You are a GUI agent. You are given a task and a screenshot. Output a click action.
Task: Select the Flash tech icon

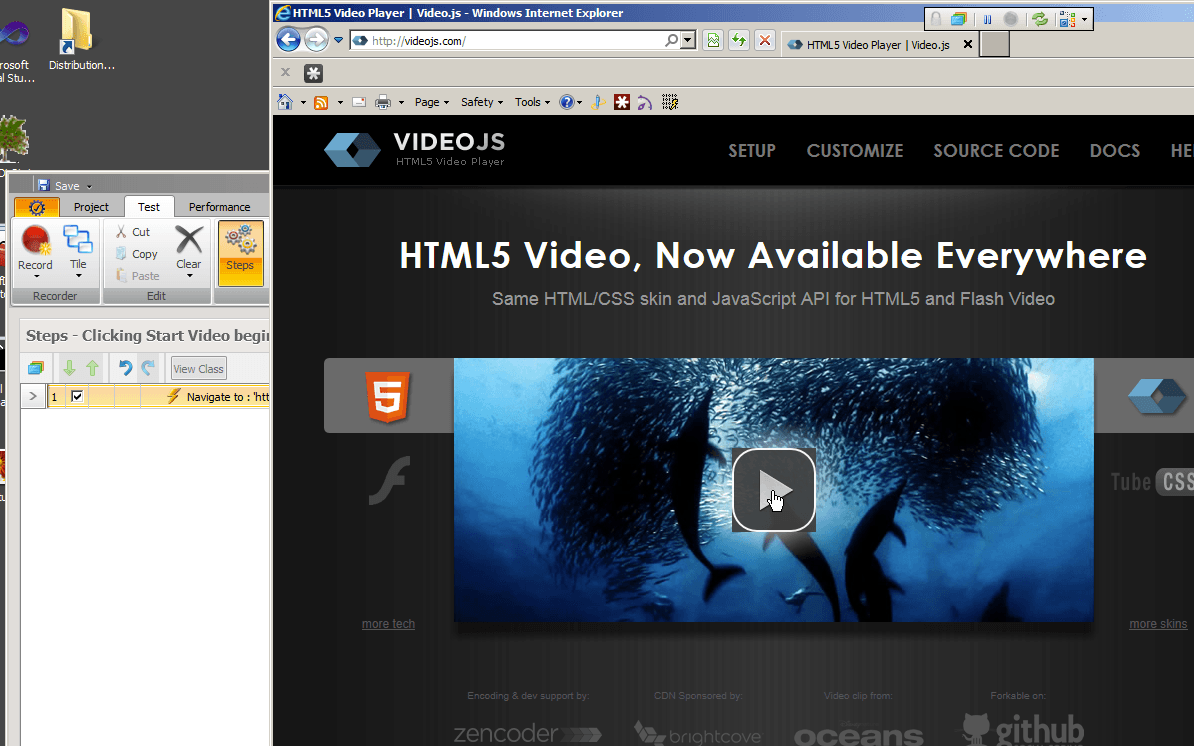pos(389,480)
